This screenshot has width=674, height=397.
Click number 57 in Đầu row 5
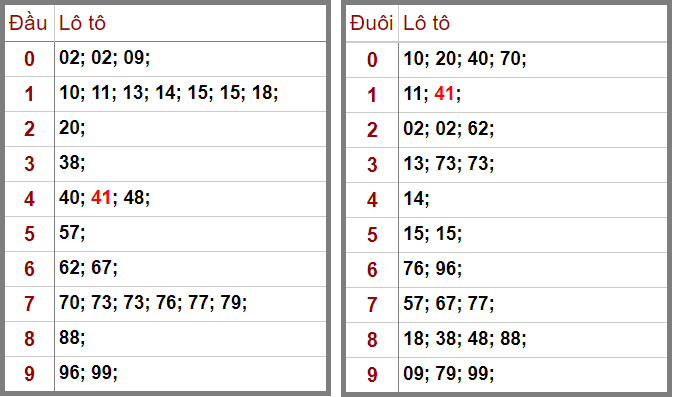(x=70, y=232)
